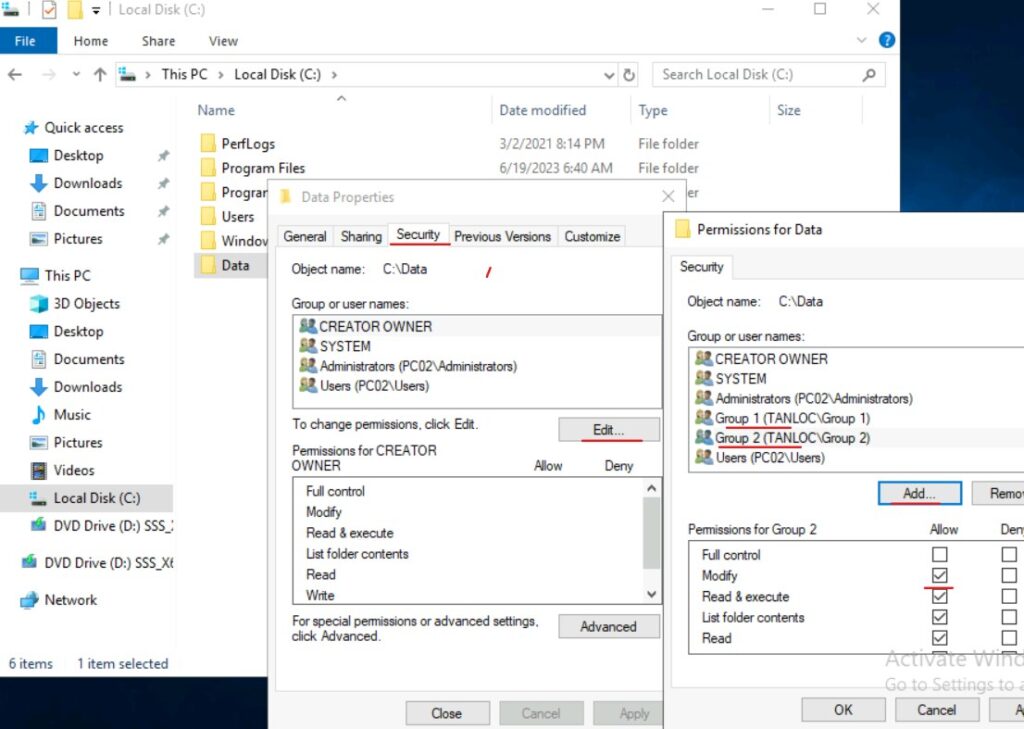Image resolution: width=1024 pixels, height=729 pixels.
Task: Open the Share ribbon tab
Action: [157, 41]
